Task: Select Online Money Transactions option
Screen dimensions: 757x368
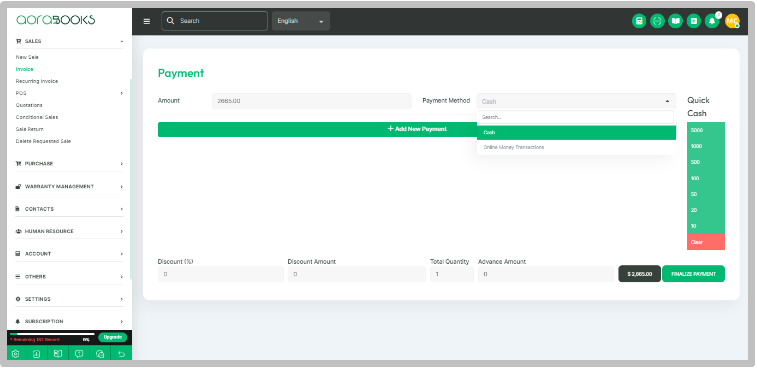Action: click(x=576, y=147)
